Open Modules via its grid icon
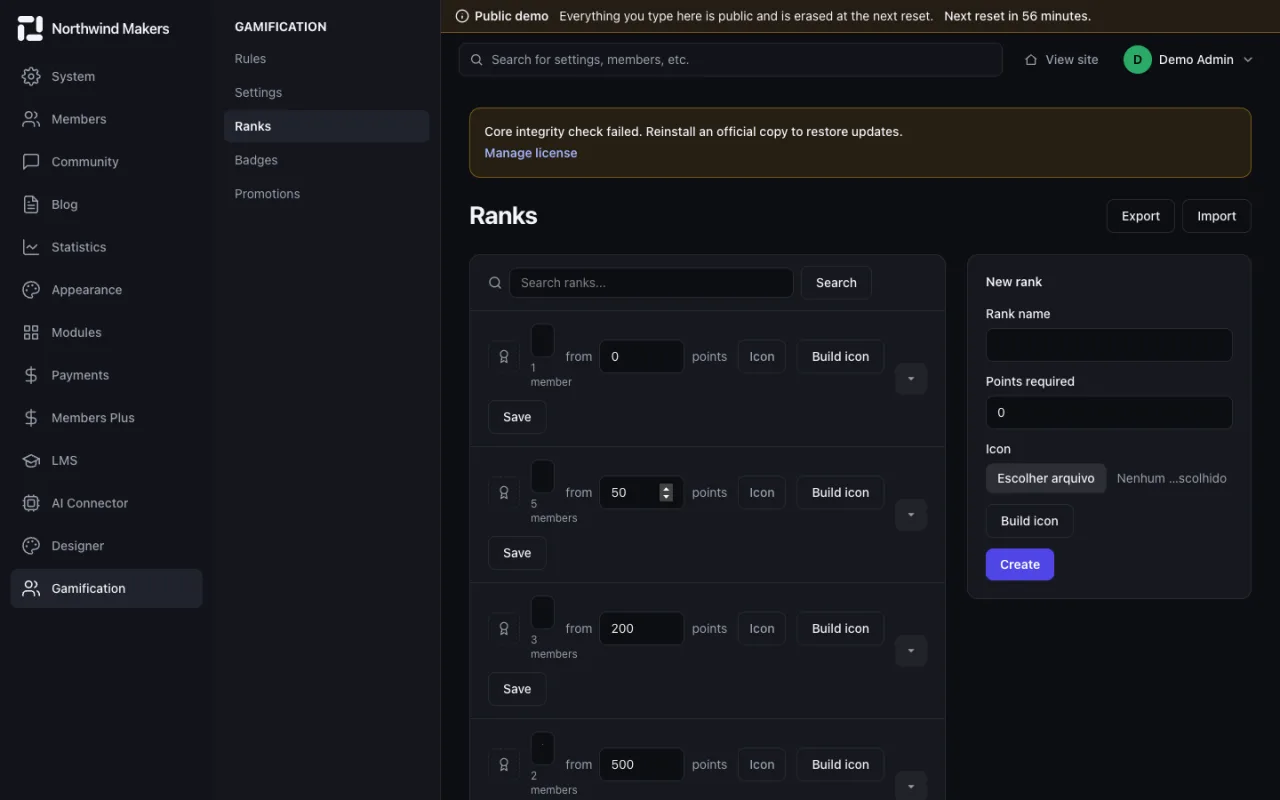 (31, 332)
